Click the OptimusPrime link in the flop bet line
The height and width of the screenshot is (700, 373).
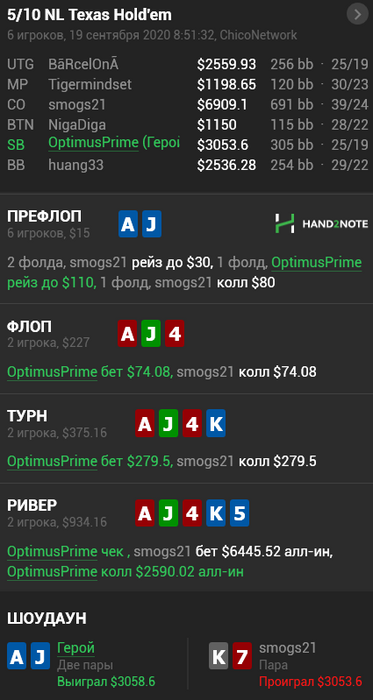[52, 372]
